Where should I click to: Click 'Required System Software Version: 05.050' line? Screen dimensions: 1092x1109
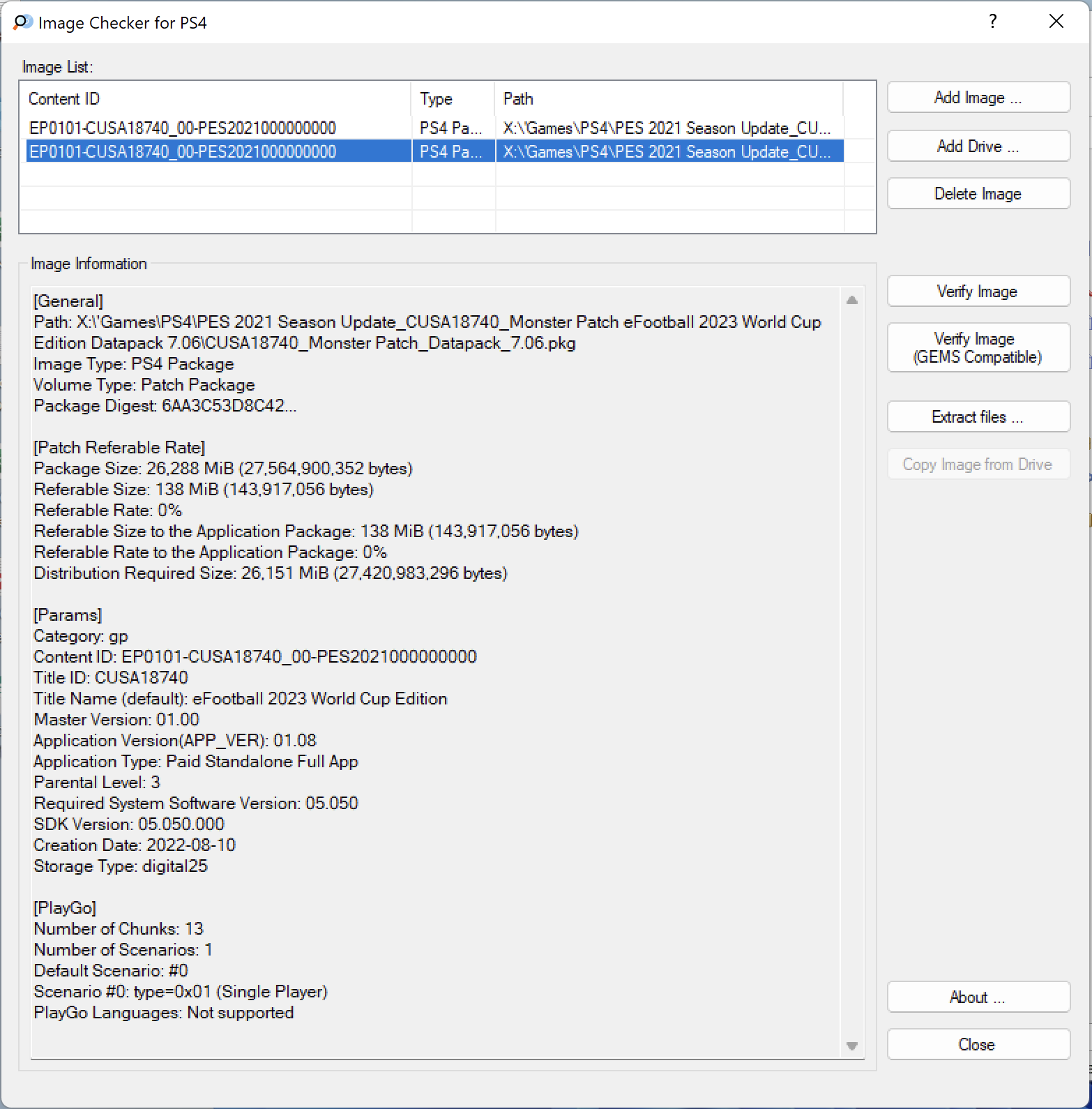[x=195, y=804]
